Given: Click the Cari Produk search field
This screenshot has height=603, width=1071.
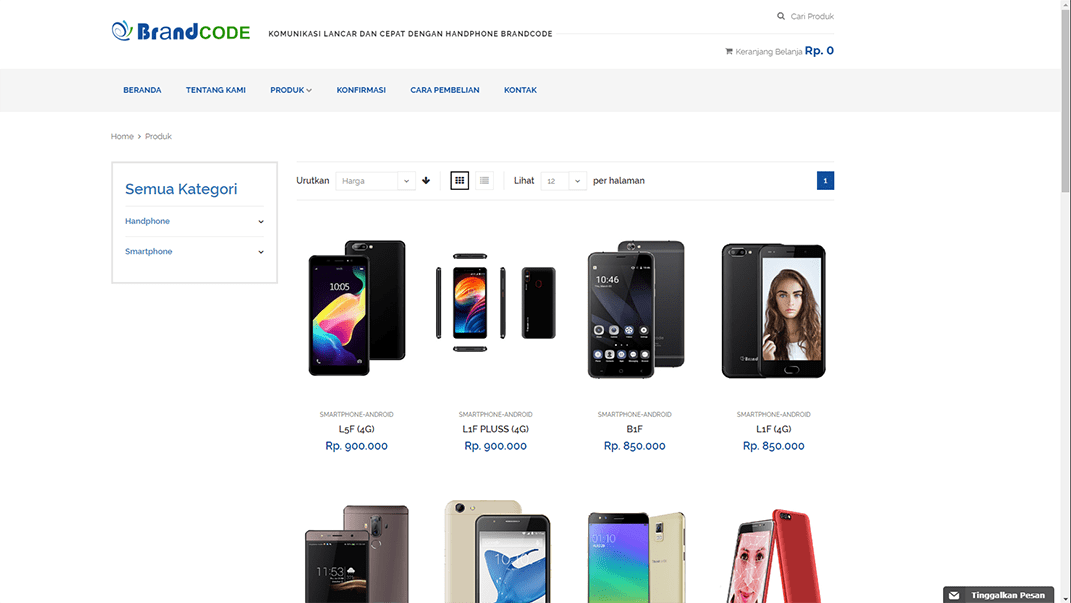Looking at the screenshot, I should (x=812, y=16).
